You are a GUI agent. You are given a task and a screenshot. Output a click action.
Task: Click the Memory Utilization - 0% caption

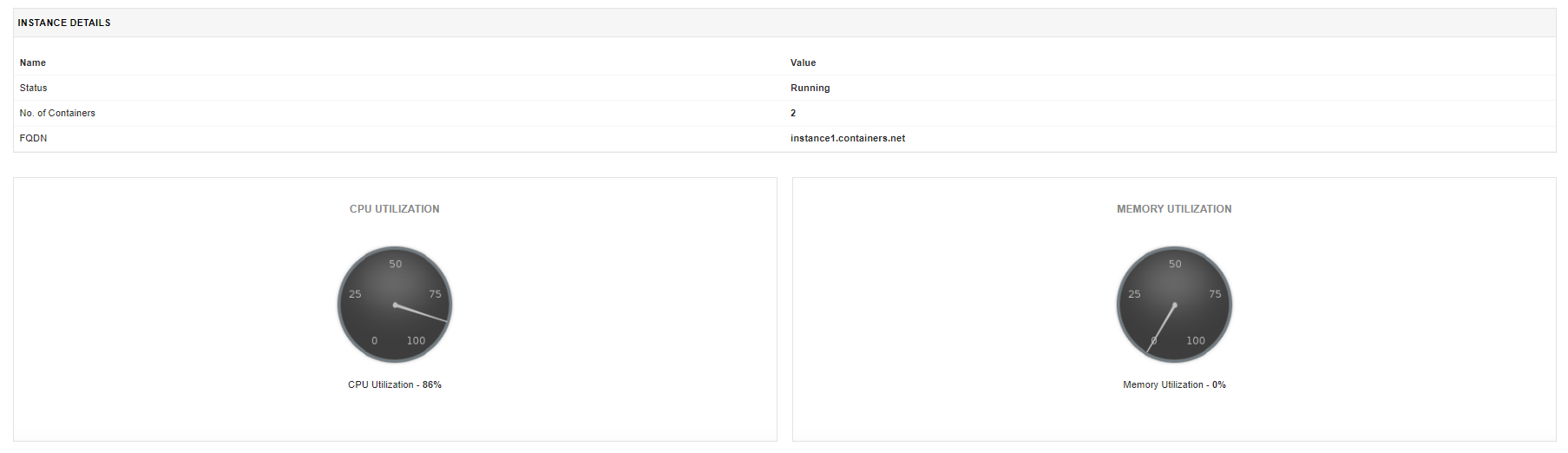[1174, 384]
